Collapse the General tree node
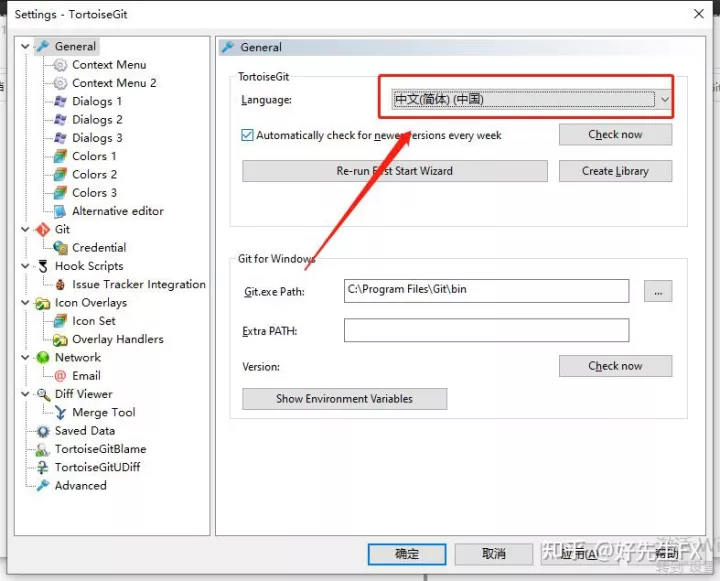 26,46
